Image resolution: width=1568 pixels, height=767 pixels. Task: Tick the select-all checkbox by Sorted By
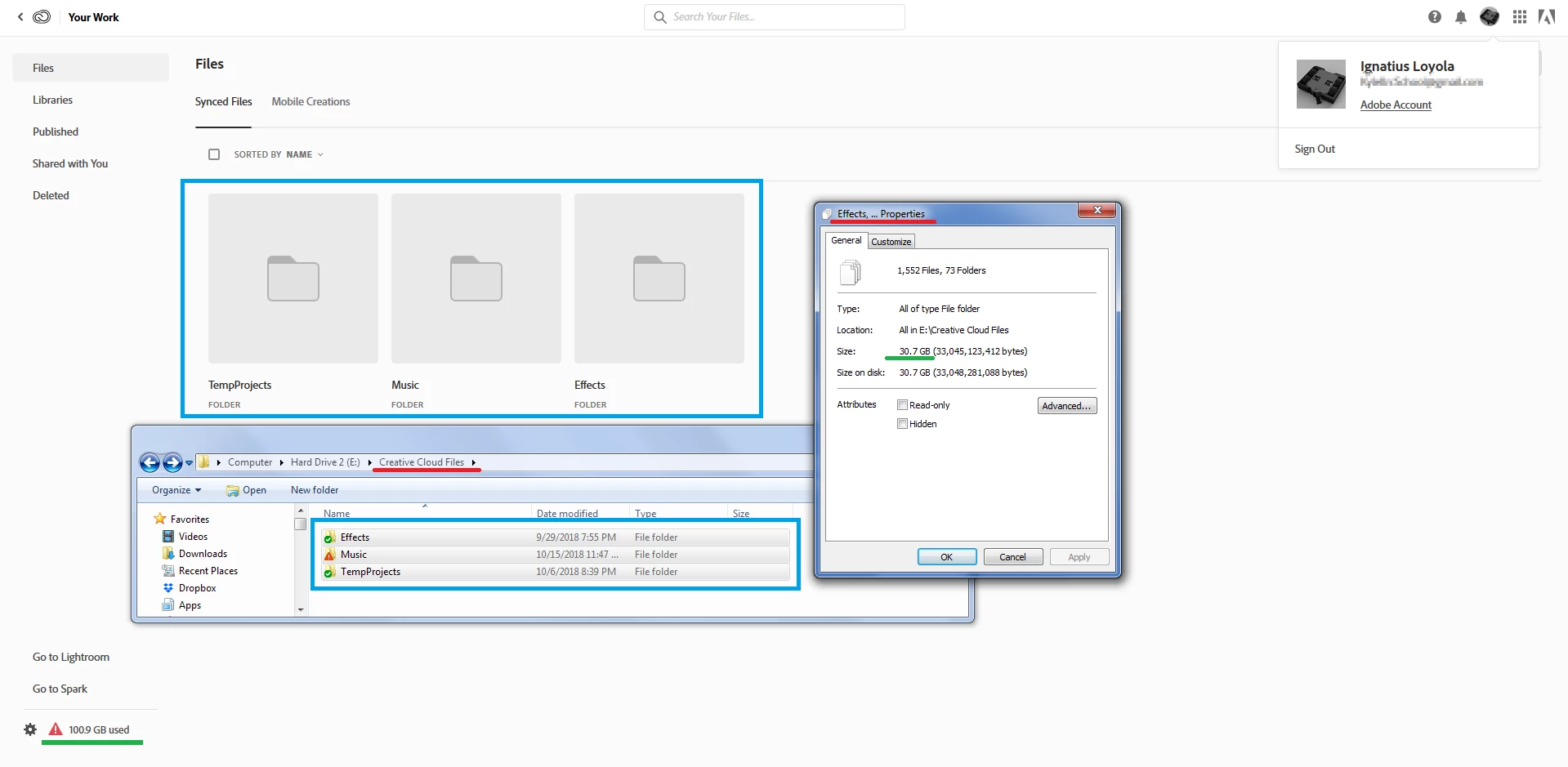(x=214, y=154)
